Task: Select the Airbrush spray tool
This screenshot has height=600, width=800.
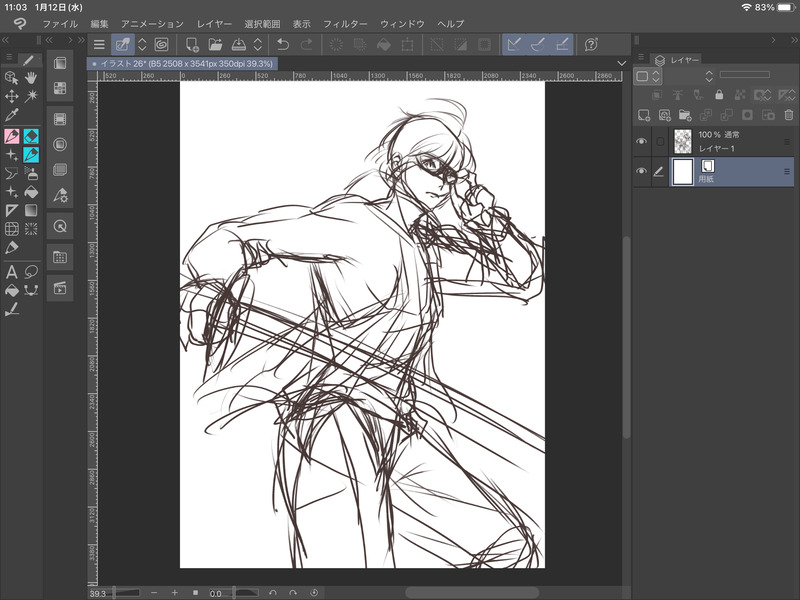Action: click(x=31, y=173)
